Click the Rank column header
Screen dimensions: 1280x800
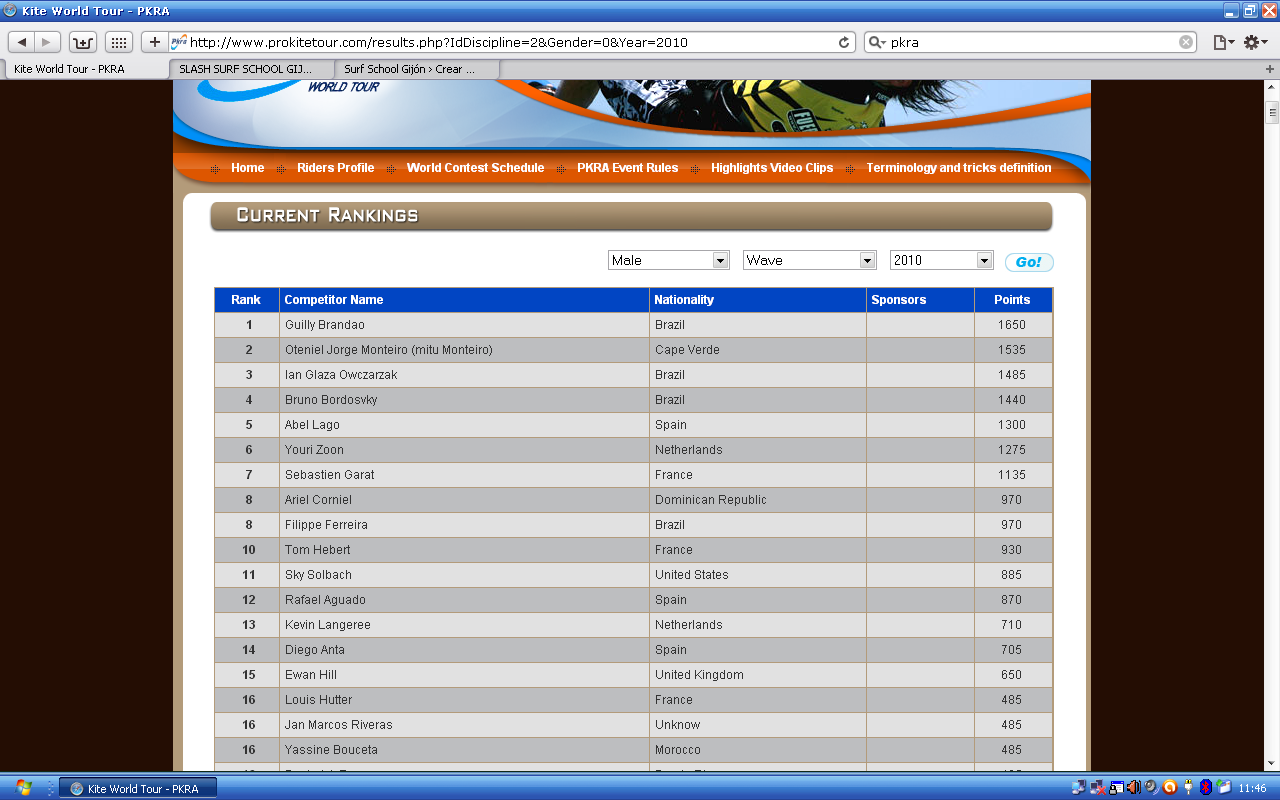[x=247, y=300]
